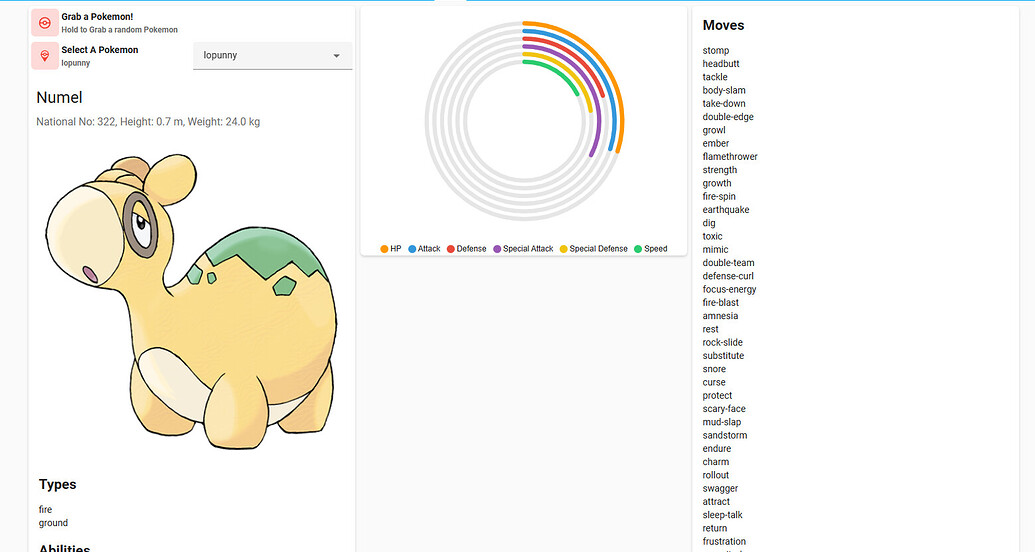Click the 'rollout' move
This screenshot has width=1035, height=552.
[716, 475]
